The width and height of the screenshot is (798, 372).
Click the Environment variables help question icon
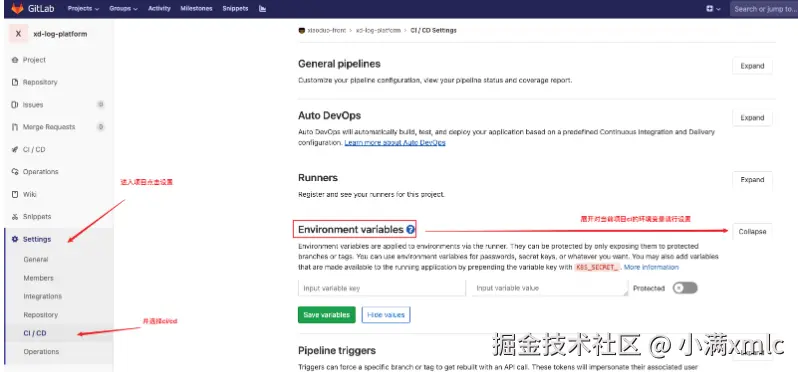click(x=411, y=230)
